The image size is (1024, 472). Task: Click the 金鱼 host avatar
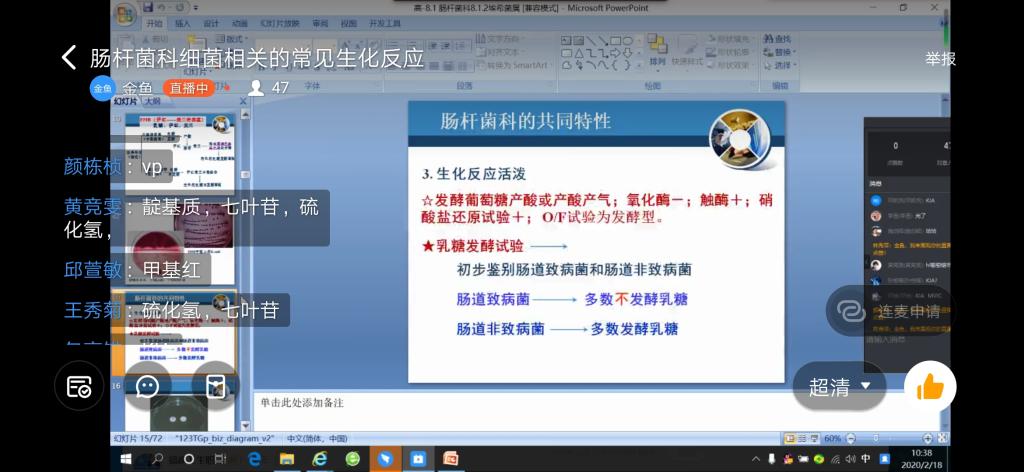(102, 88)
